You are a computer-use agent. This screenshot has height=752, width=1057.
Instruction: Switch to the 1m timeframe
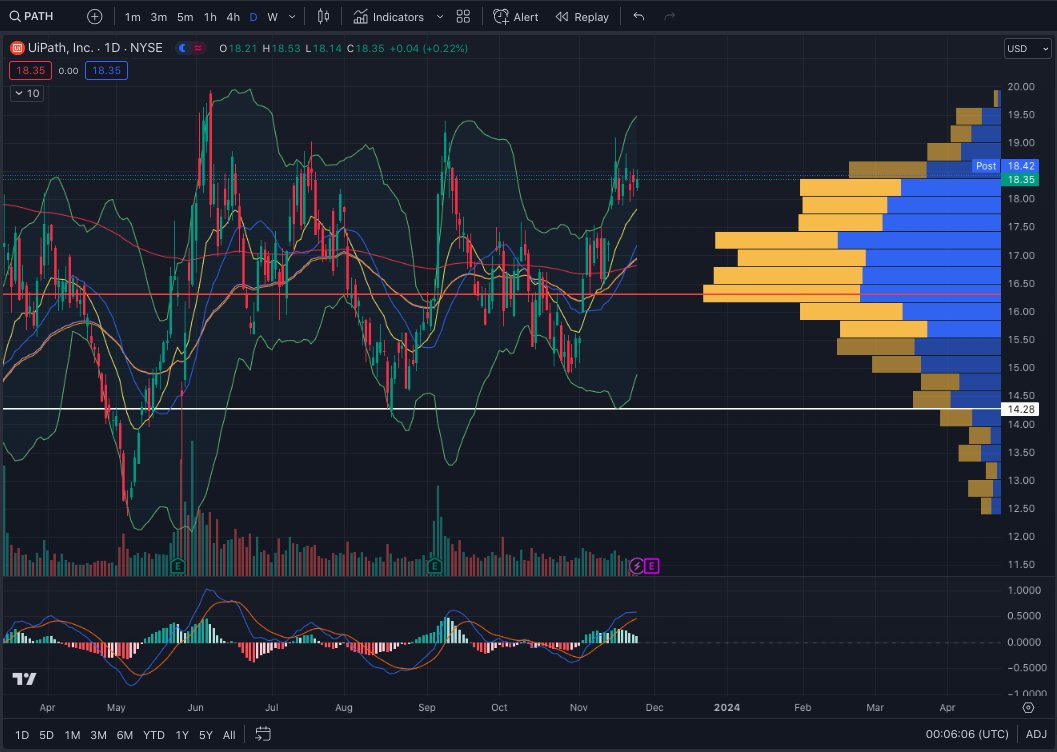(x=133, y=17)
